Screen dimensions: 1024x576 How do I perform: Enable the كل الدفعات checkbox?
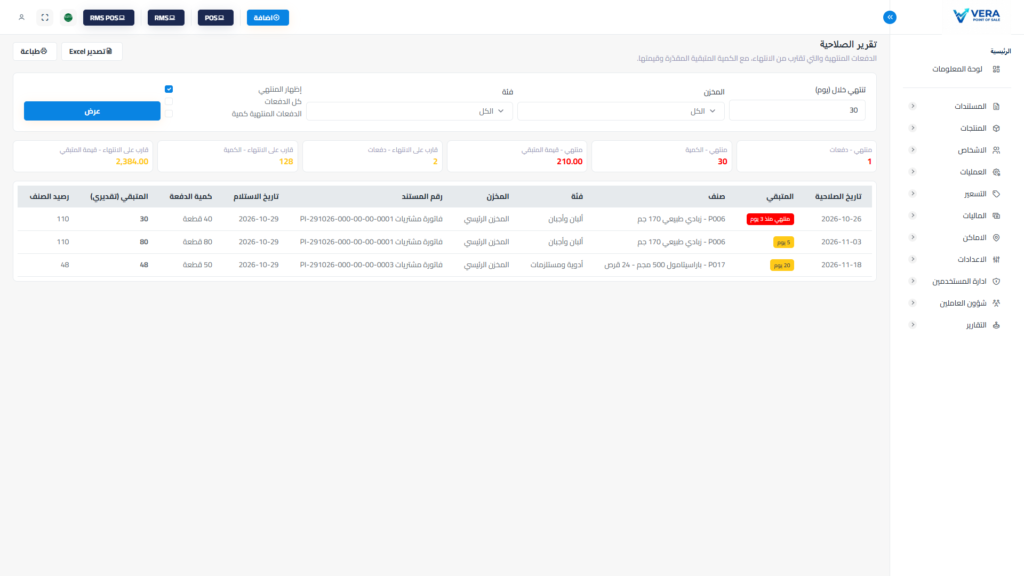(168, 101)
